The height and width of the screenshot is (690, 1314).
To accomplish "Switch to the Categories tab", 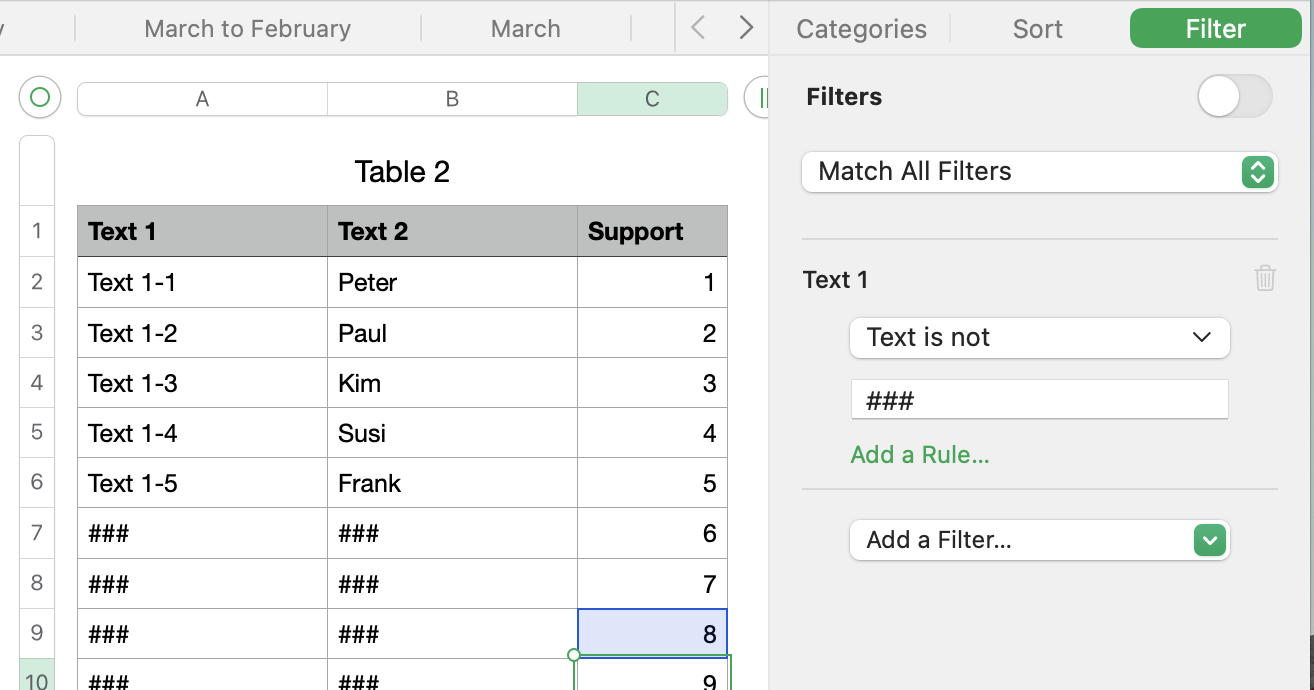I will [x=861, y=29].
